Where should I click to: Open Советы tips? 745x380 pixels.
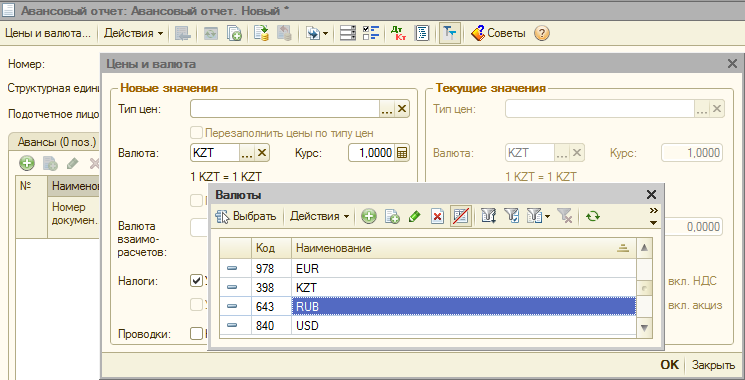pyautogui.click(x=498, y=33)
